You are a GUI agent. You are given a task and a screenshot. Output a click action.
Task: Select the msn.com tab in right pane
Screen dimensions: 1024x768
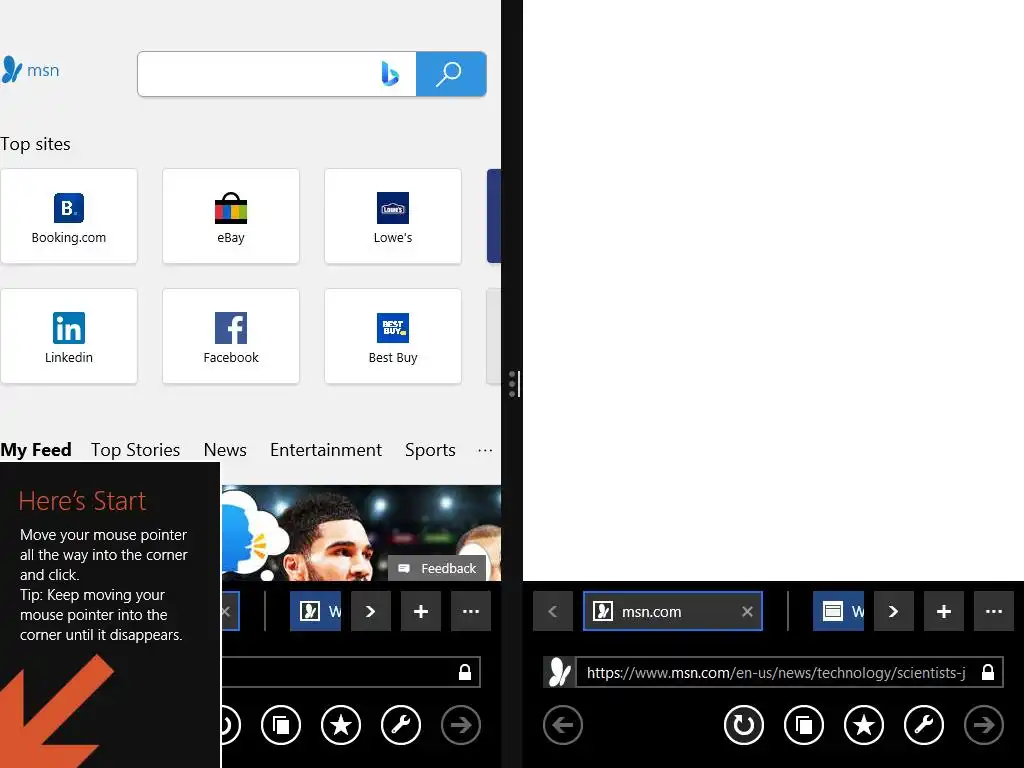(673, 611)
